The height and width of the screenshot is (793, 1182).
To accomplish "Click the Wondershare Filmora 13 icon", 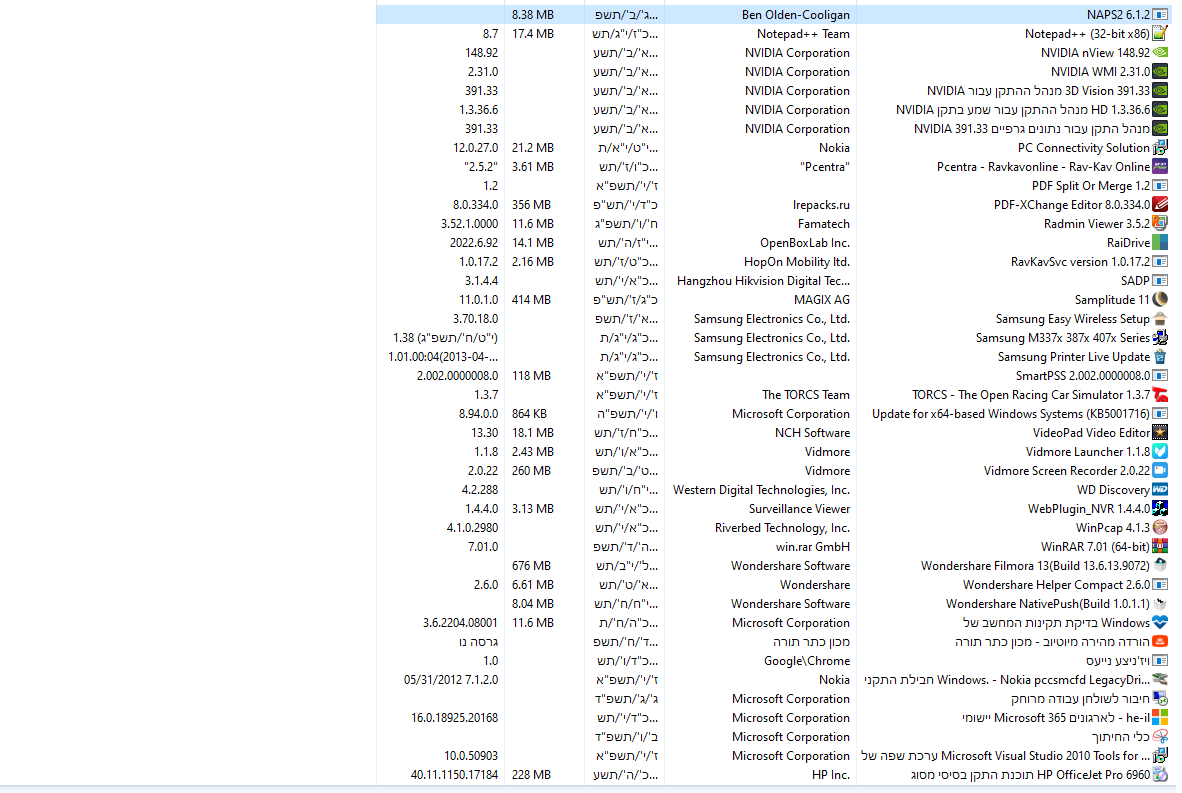I will pos(1160,565).
